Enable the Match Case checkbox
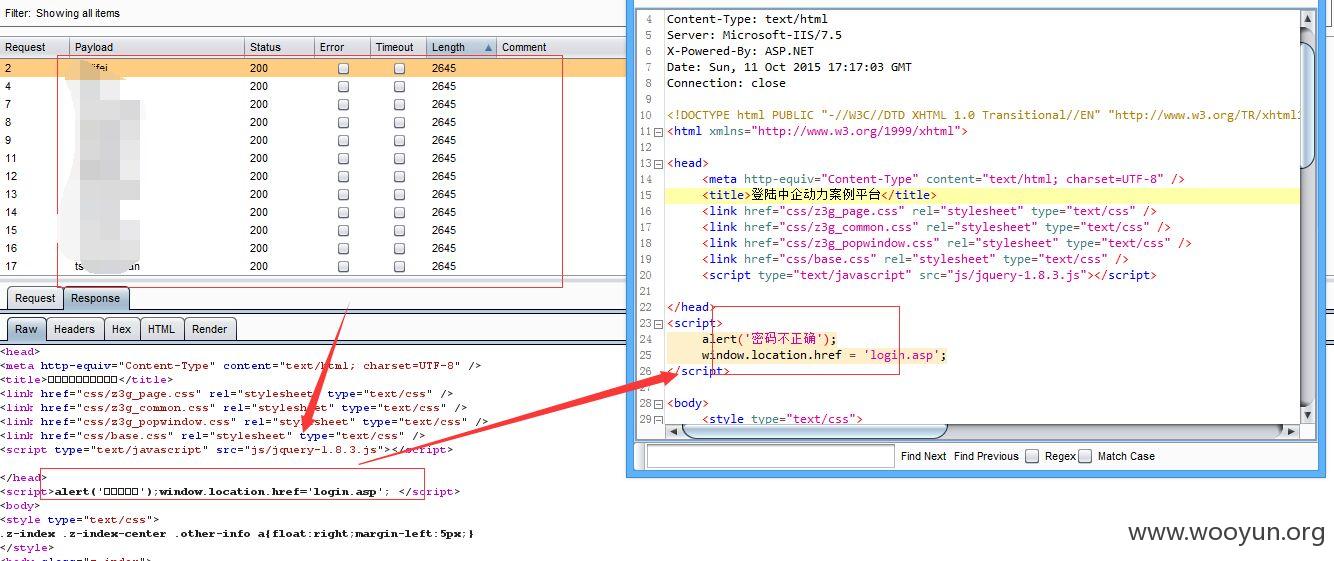The width and height of the screenshot is (1334, 561). pyautogui.click(x=1085, y=456)
